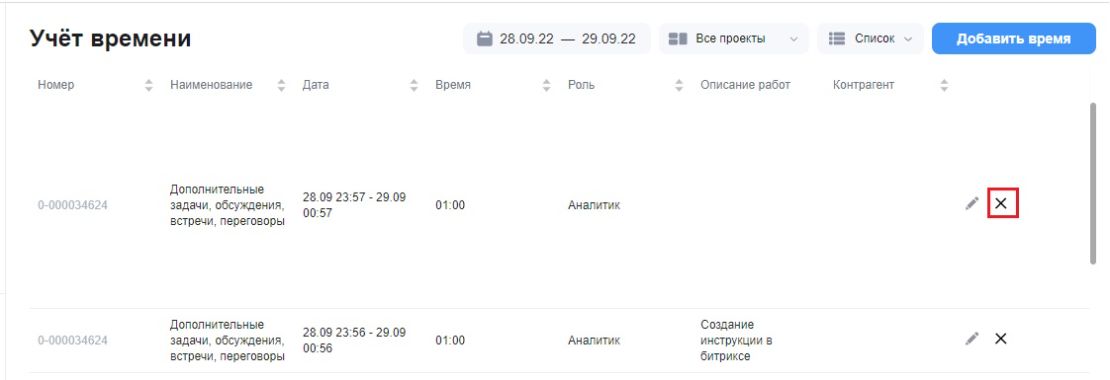Edit the 23:56 entry with pencil icon
The width and height of the screenshot is (1110, 380).
coord(972,338)
